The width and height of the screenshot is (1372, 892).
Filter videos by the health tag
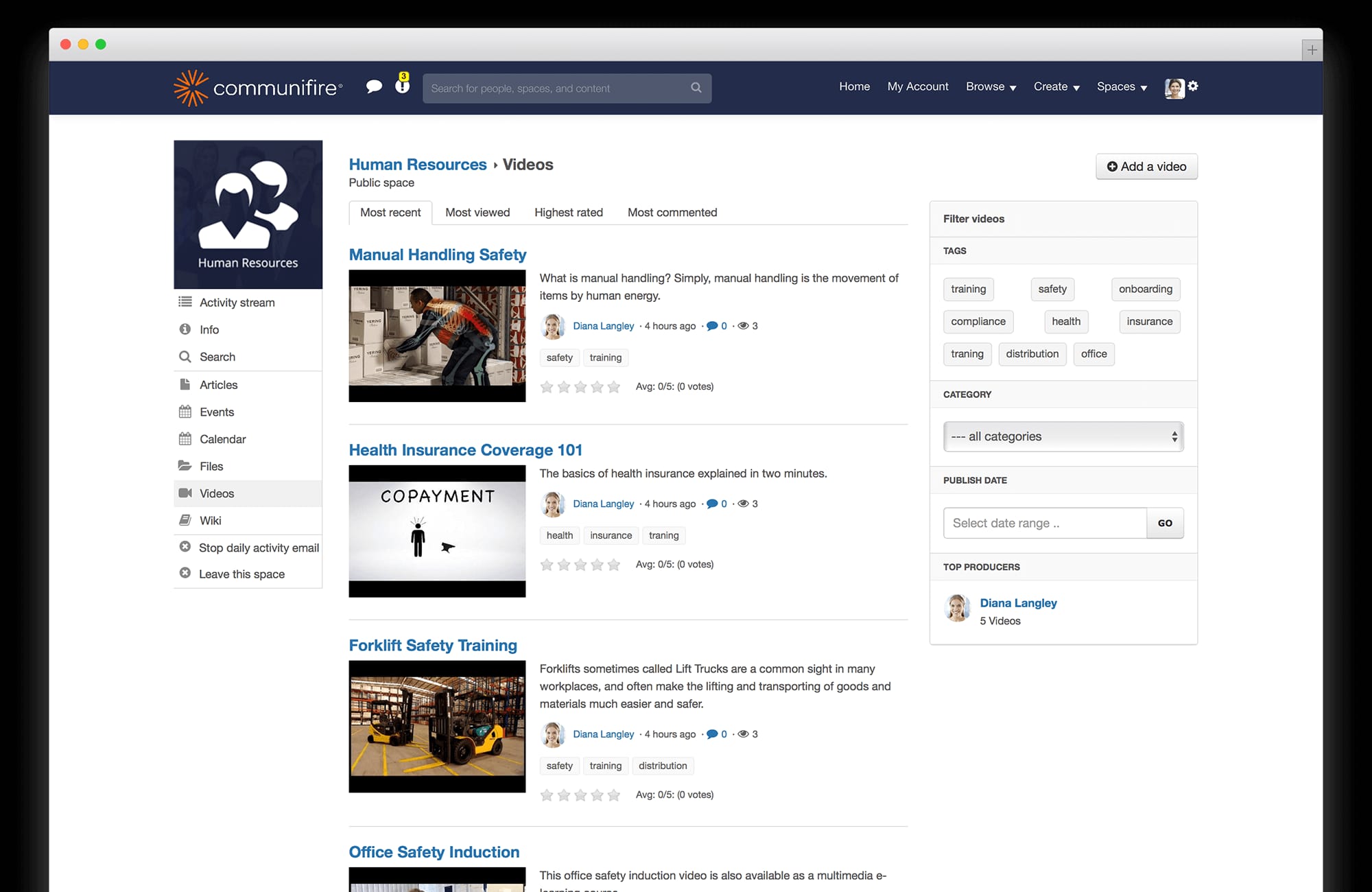click(1065, 322)
